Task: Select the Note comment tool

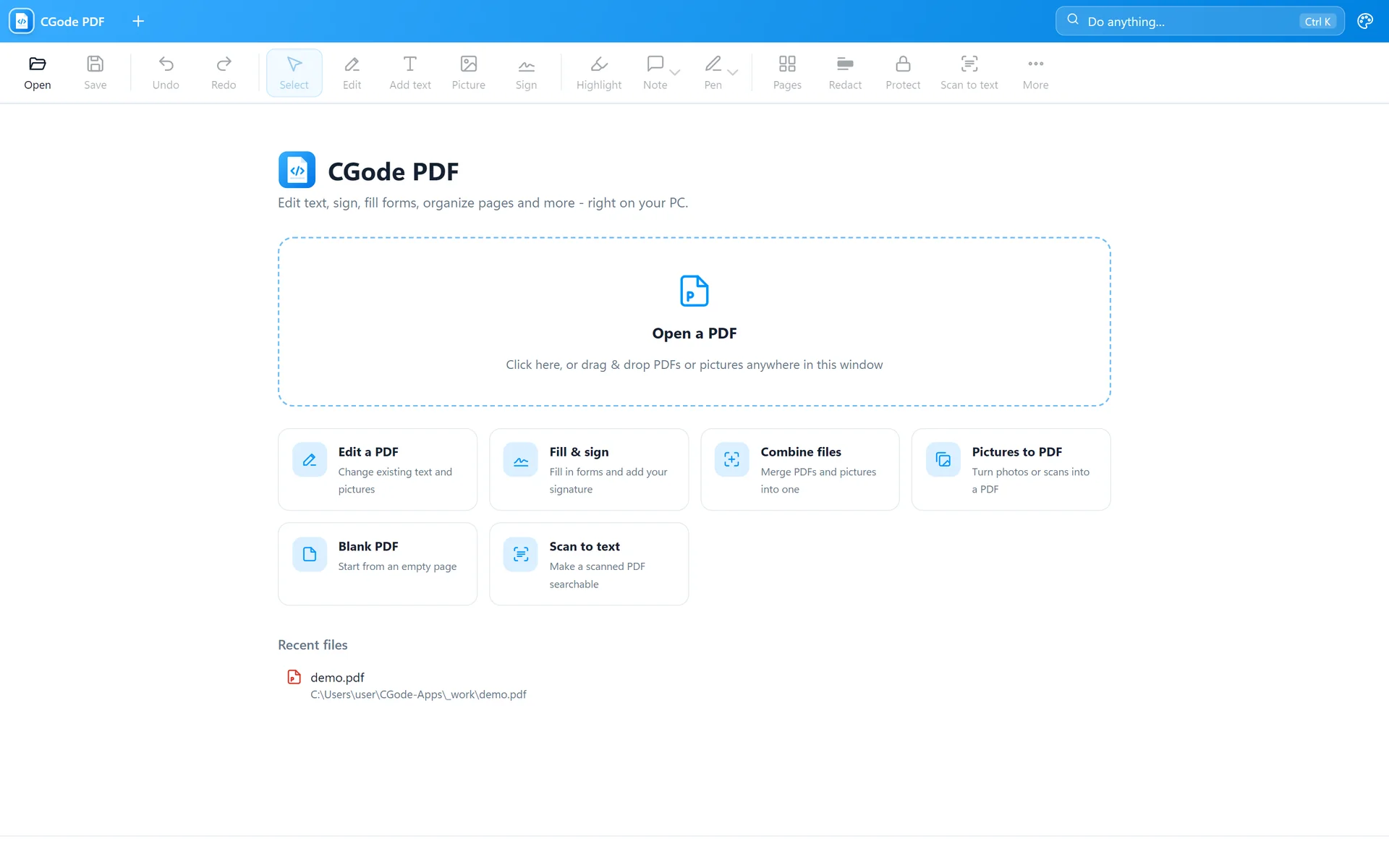Action: pyautogui.click(x=655, y=72)
